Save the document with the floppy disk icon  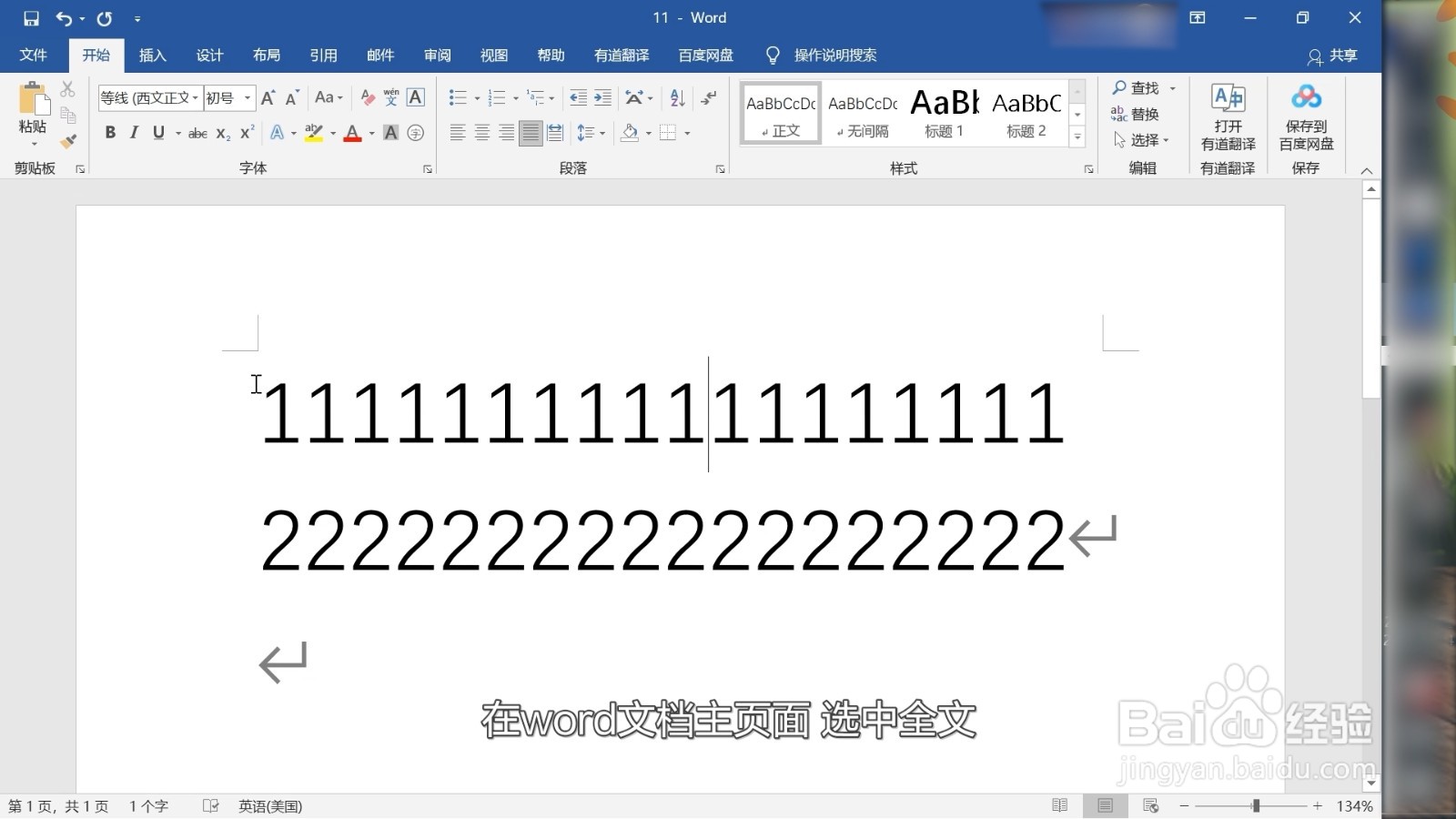tap(31, 18)
